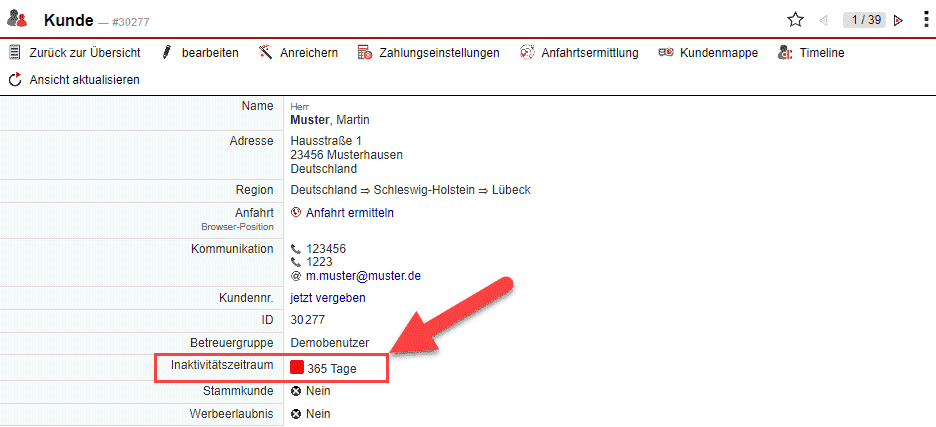This screenshot has height=427, width=936.
Task: Click the red Inaktivitätszeitraum color square
Action: point(297,368)
